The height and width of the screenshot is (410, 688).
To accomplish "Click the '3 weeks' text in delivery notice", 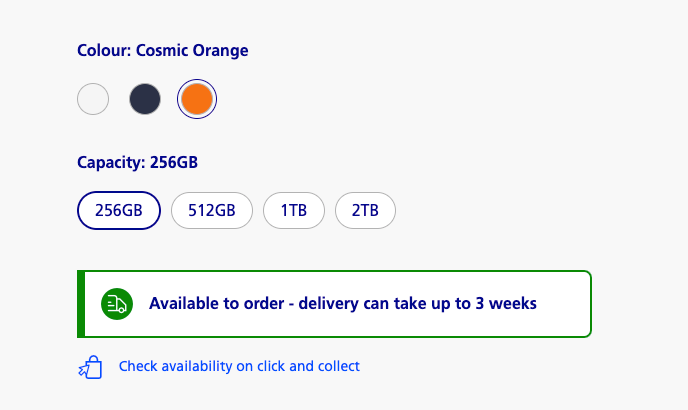I will pyautogui.click(x=506, y=303).
